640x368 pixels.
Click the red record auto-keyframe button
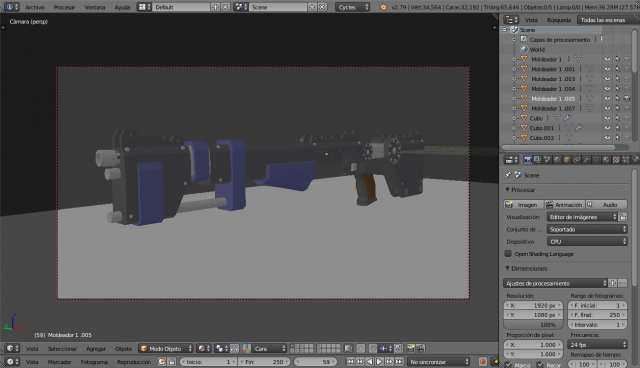[x=483, y=361]
